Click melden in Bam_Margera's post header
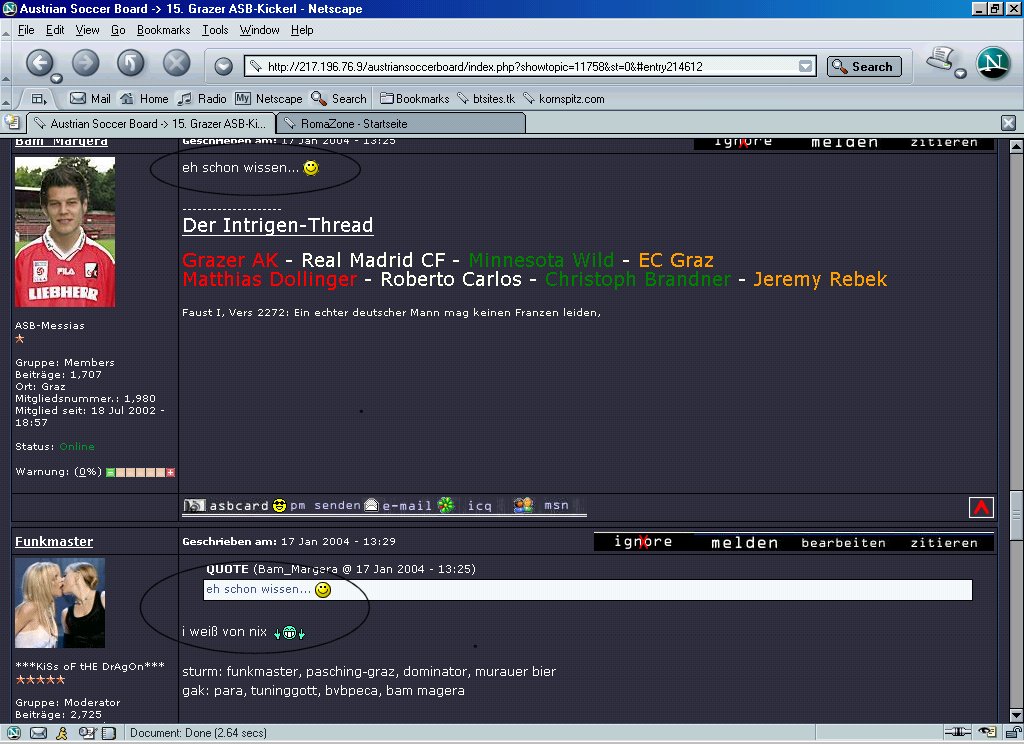Image resolution: width=1024 pixels, height=744 pixels. click(844, 142)
